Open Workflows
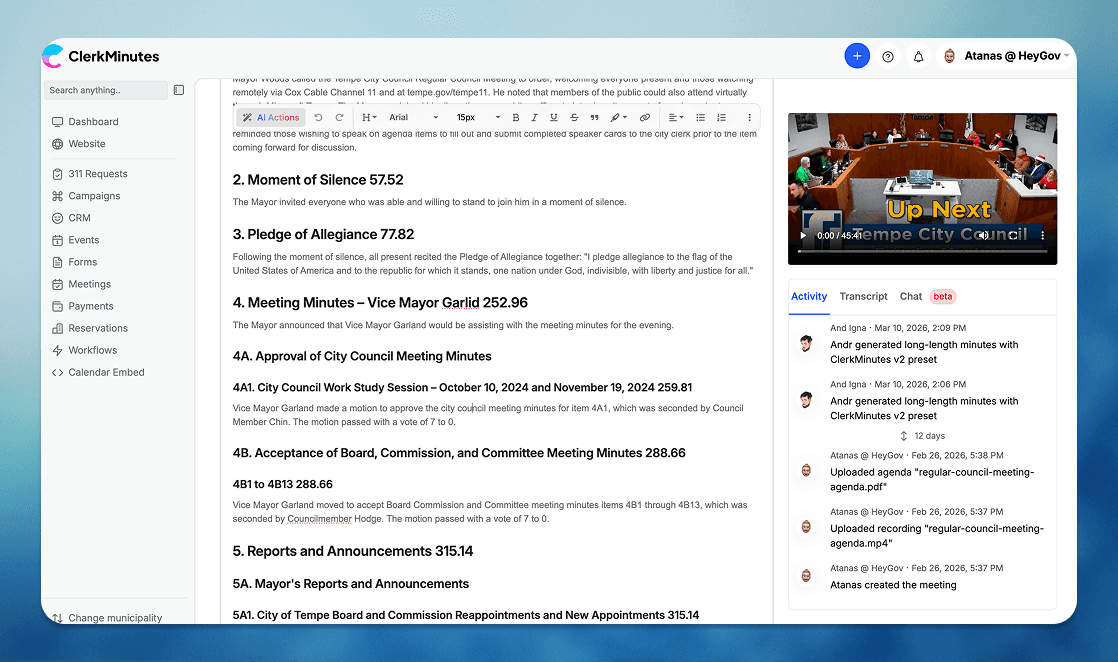 pos(93,351)
